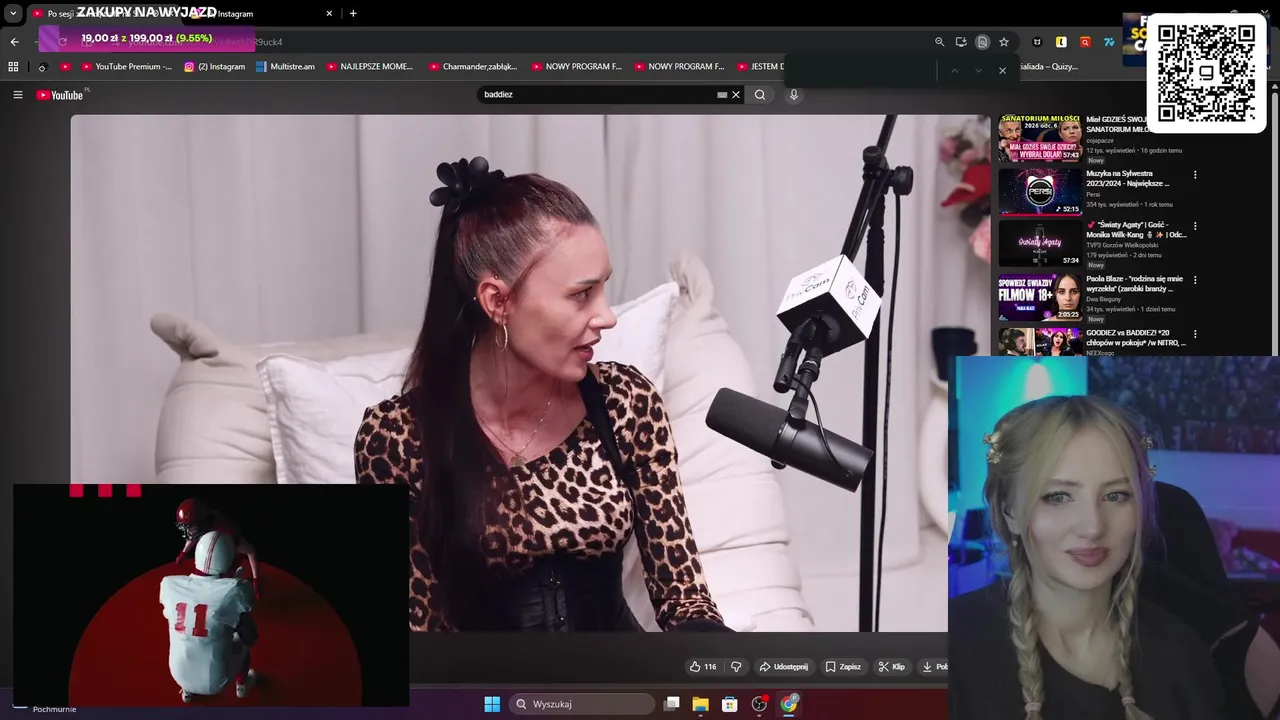Switch to Chrome in the taskbar
This screenshot has width=1280, height=720.
pyautogui.click(x=789, y=704)
